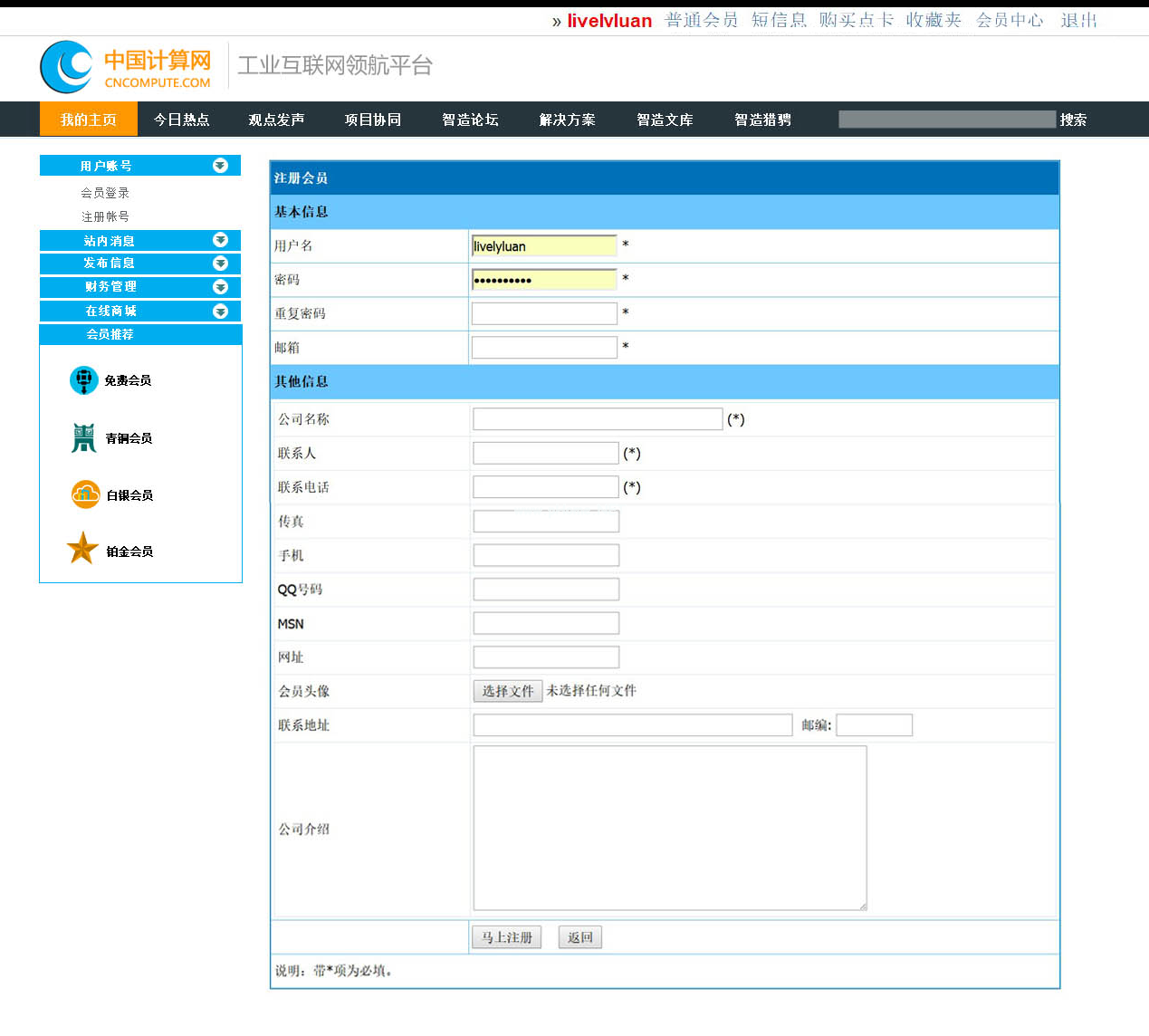Screen dimensions: 1149x1036
Task: Focus the MSN input field
Action: [546, 623]
